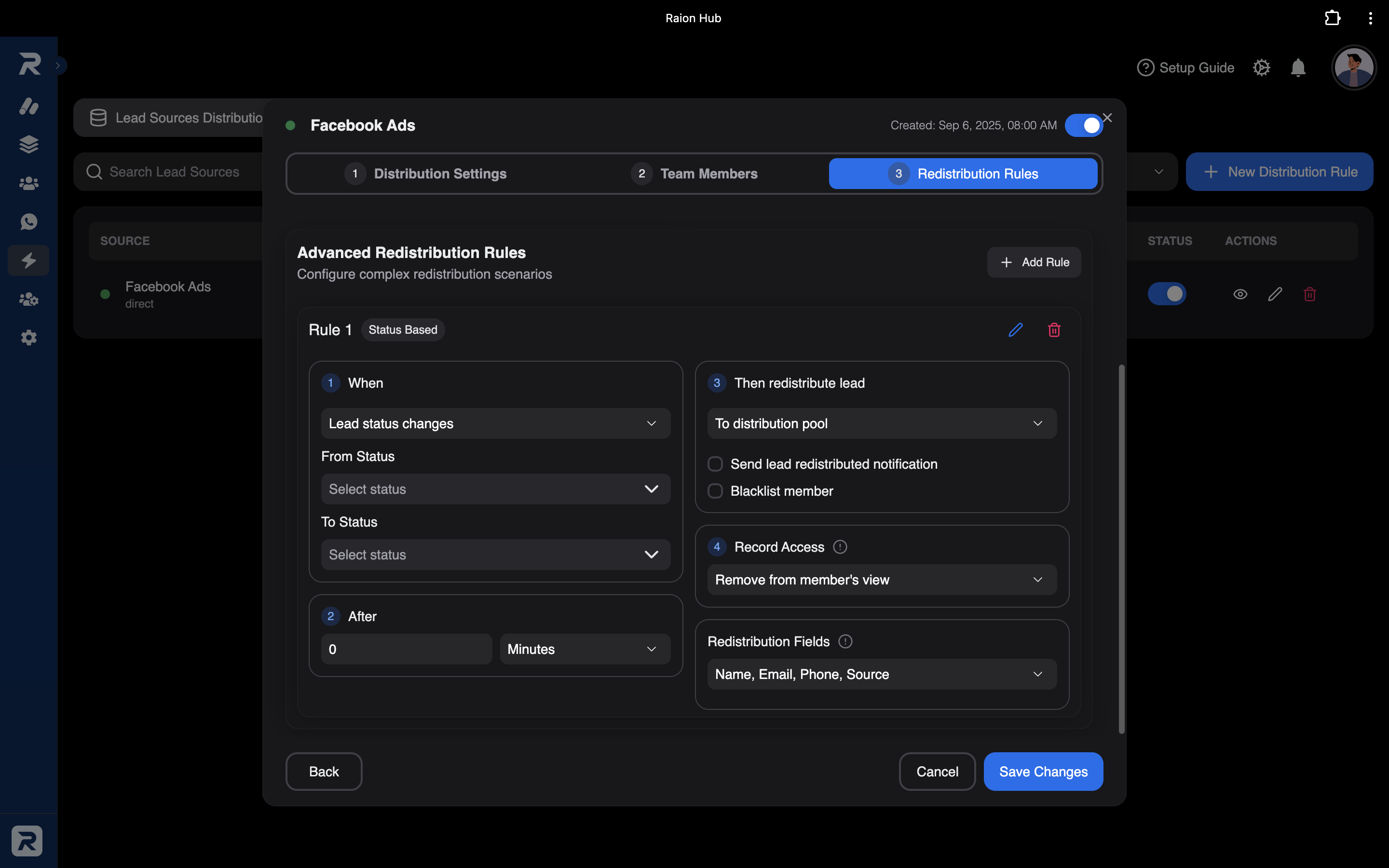Screen dimensions: 1389x868
Task: Switch to Team Members step
Action: coord(694,174)
